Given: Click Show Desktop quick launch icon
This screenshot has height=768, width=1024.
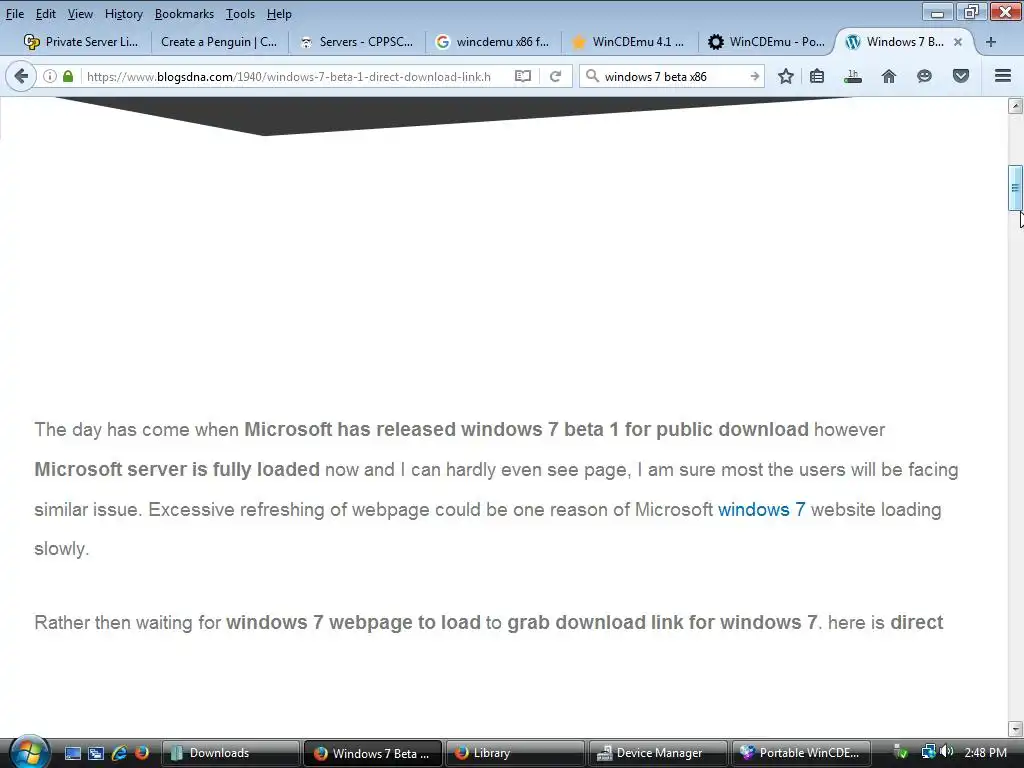Looking at the screenshot, I should point(72,753).
